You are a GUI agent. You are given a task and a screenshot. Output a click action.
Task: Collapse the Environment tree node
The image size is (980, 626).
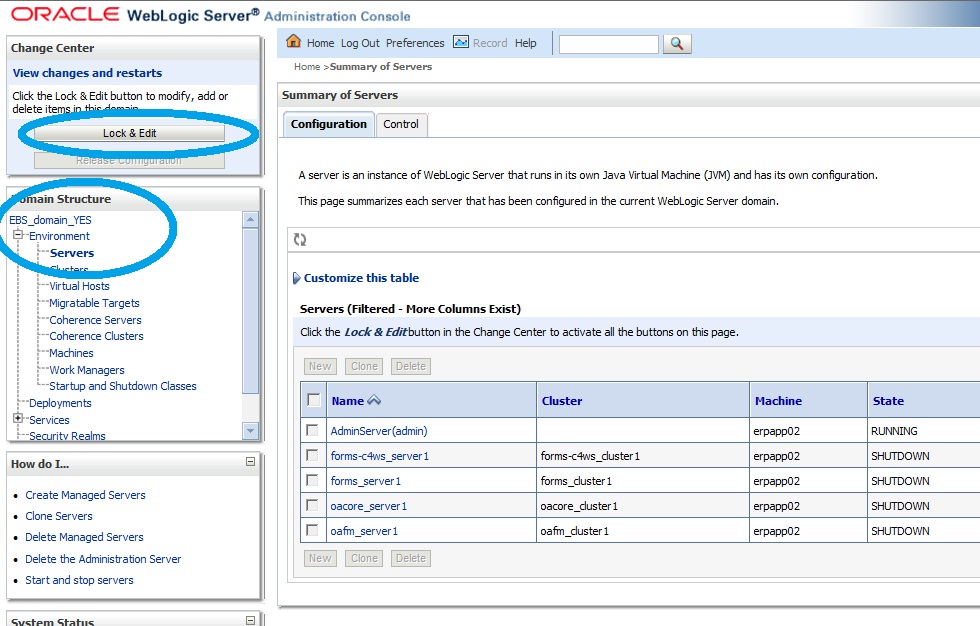(16, 236)
